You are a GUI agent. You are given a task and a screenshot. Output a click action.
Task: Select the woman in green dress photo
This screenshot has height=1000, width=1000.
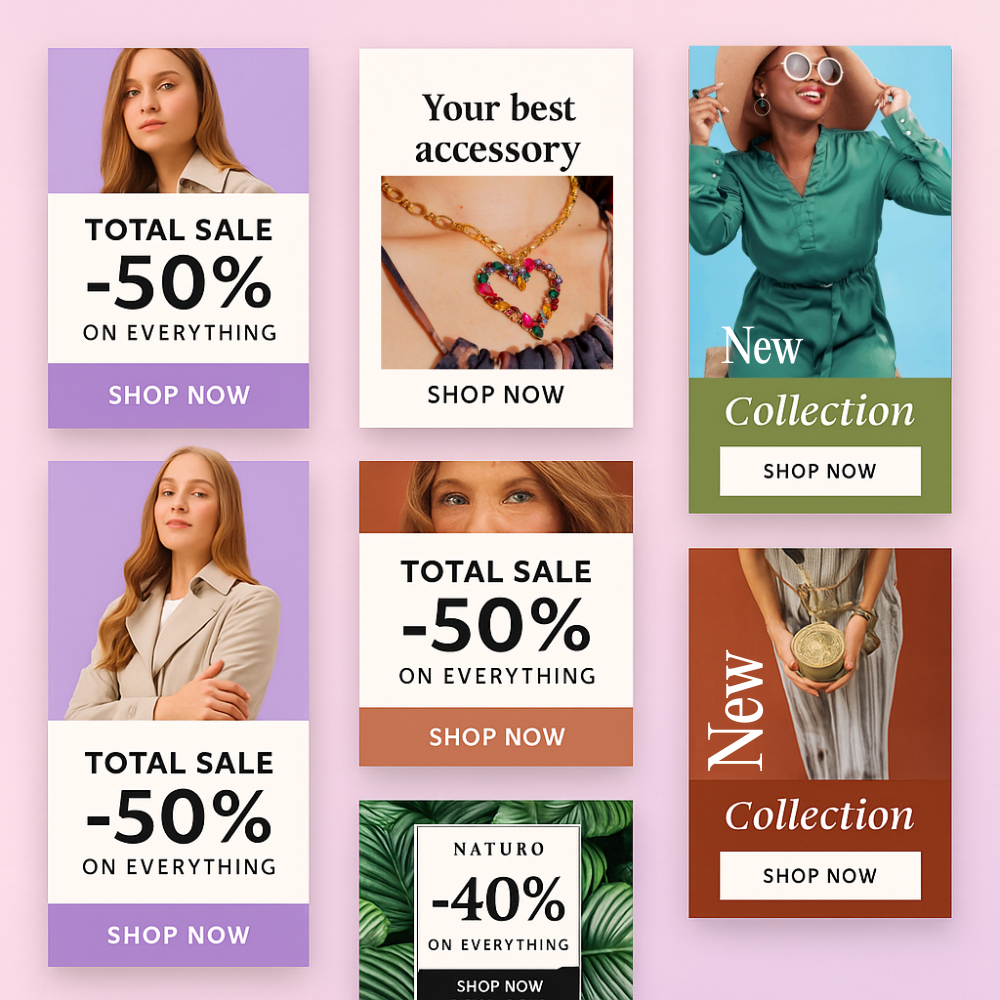click(820, 212)
